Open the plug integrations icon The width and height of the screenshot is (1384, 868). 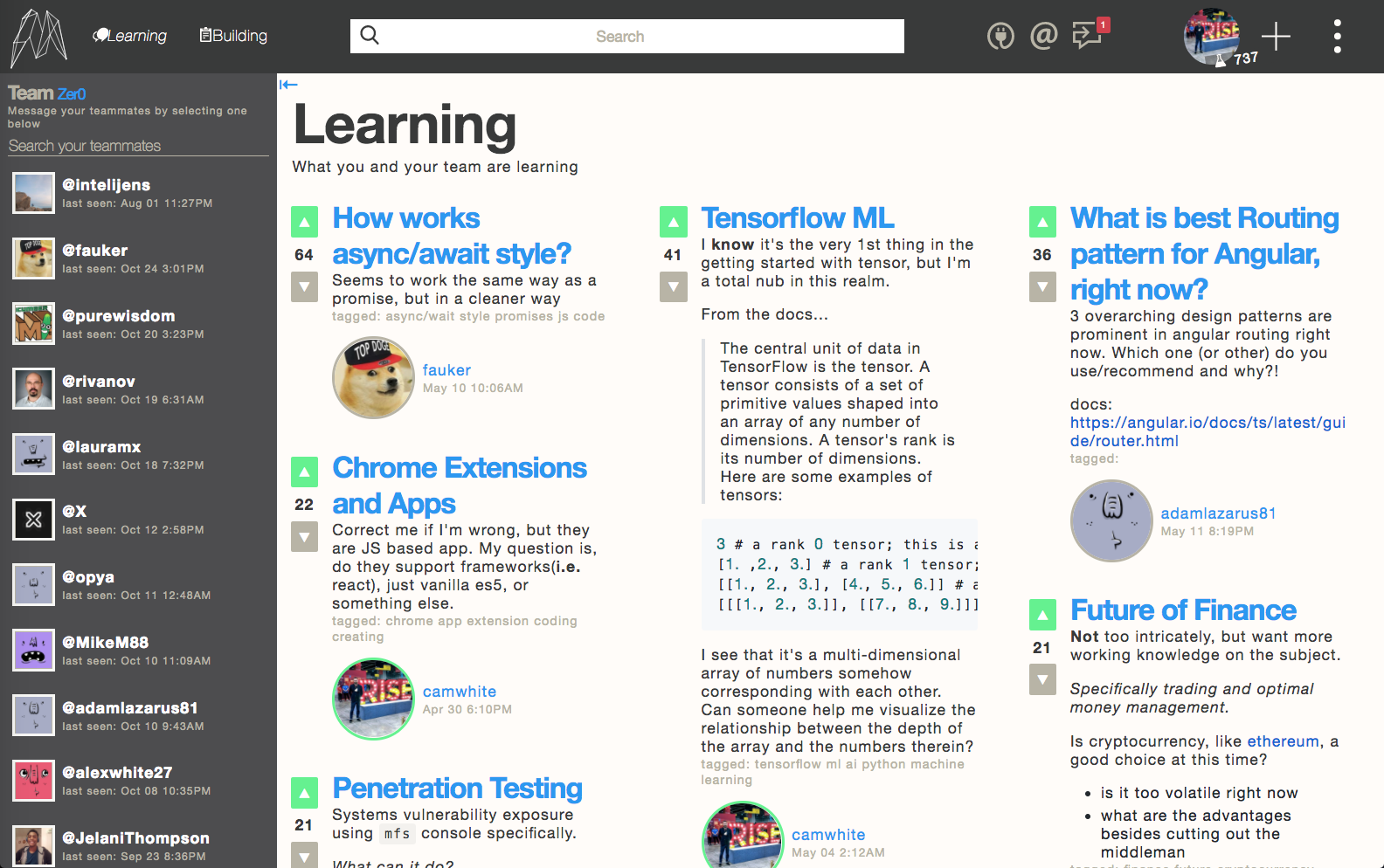pos(1000,36)
